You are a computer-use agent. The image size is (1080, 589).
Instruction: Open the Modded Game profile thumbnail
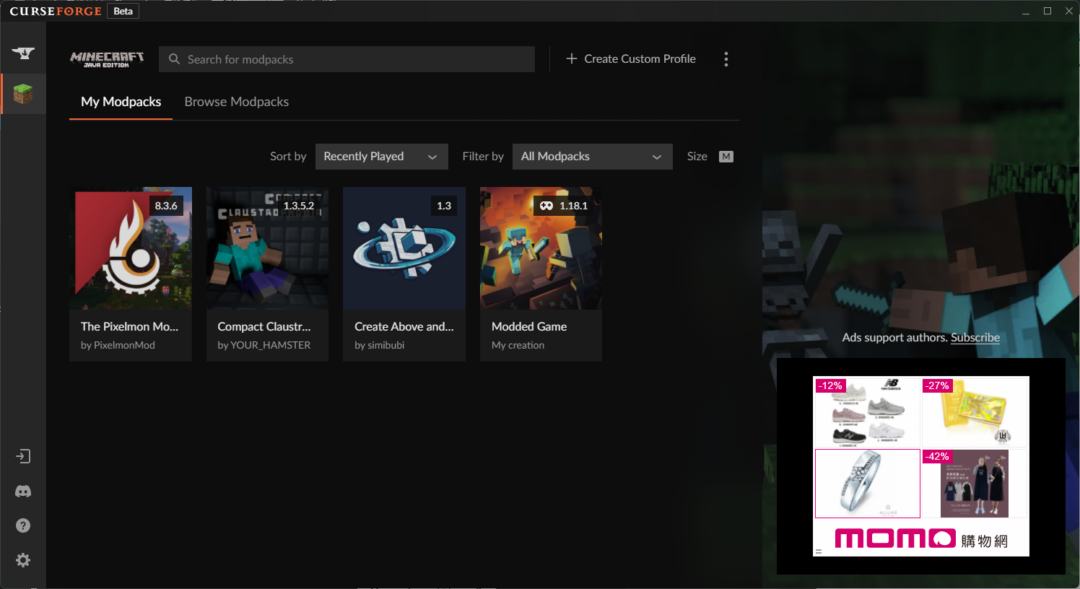coord(541,248)
